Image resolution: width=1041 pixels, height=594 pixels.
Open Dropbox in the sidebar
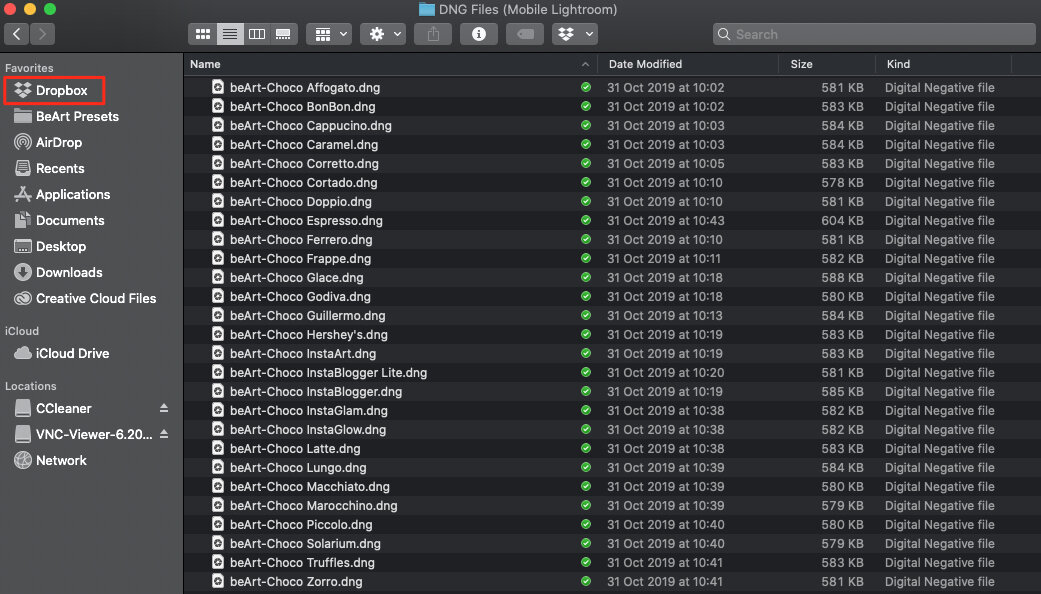pos(54,90)
